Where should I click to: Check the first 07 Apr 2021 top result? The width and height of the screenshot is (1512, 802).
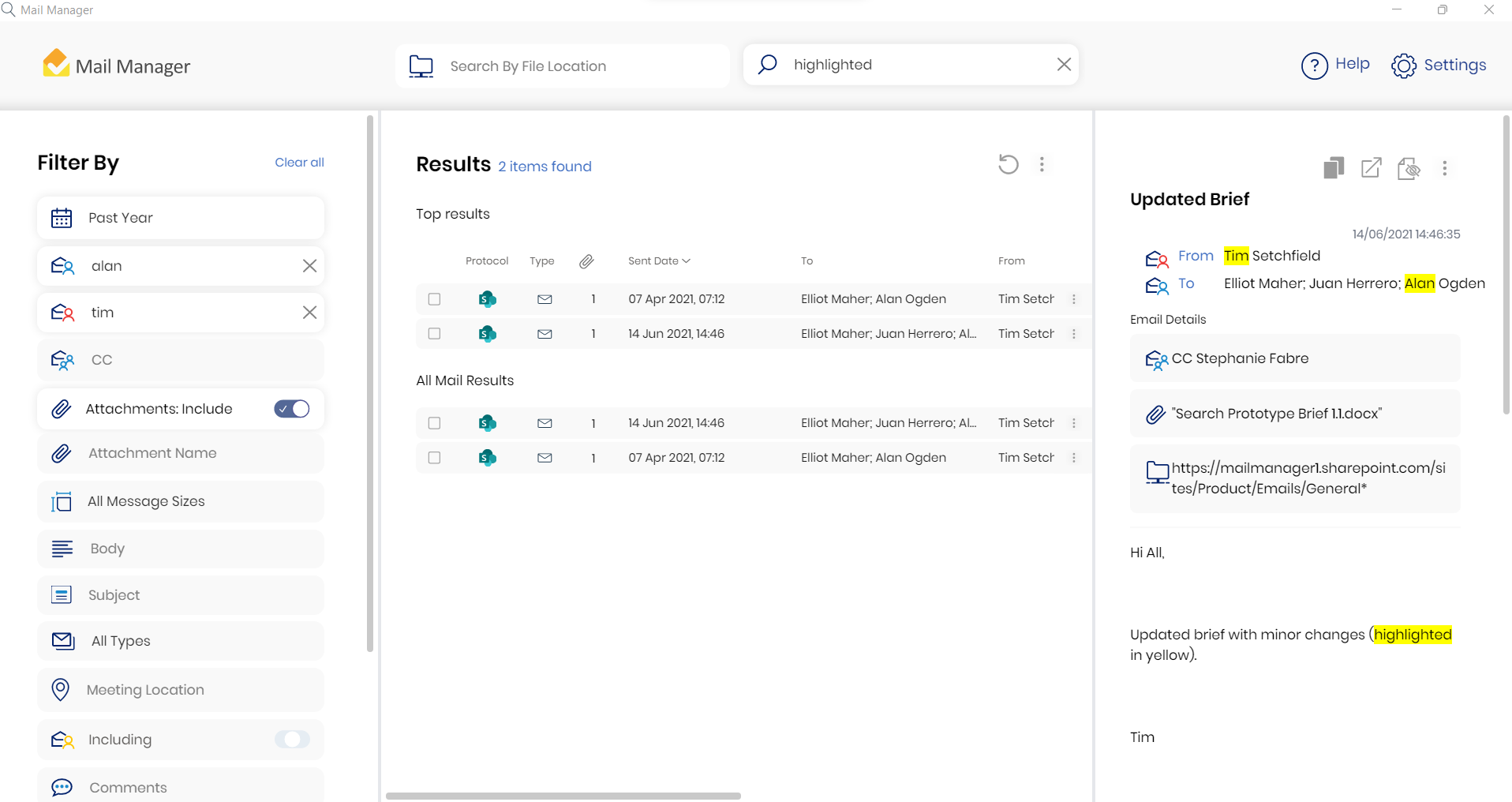pyautogui.click(x=434, y=299)
